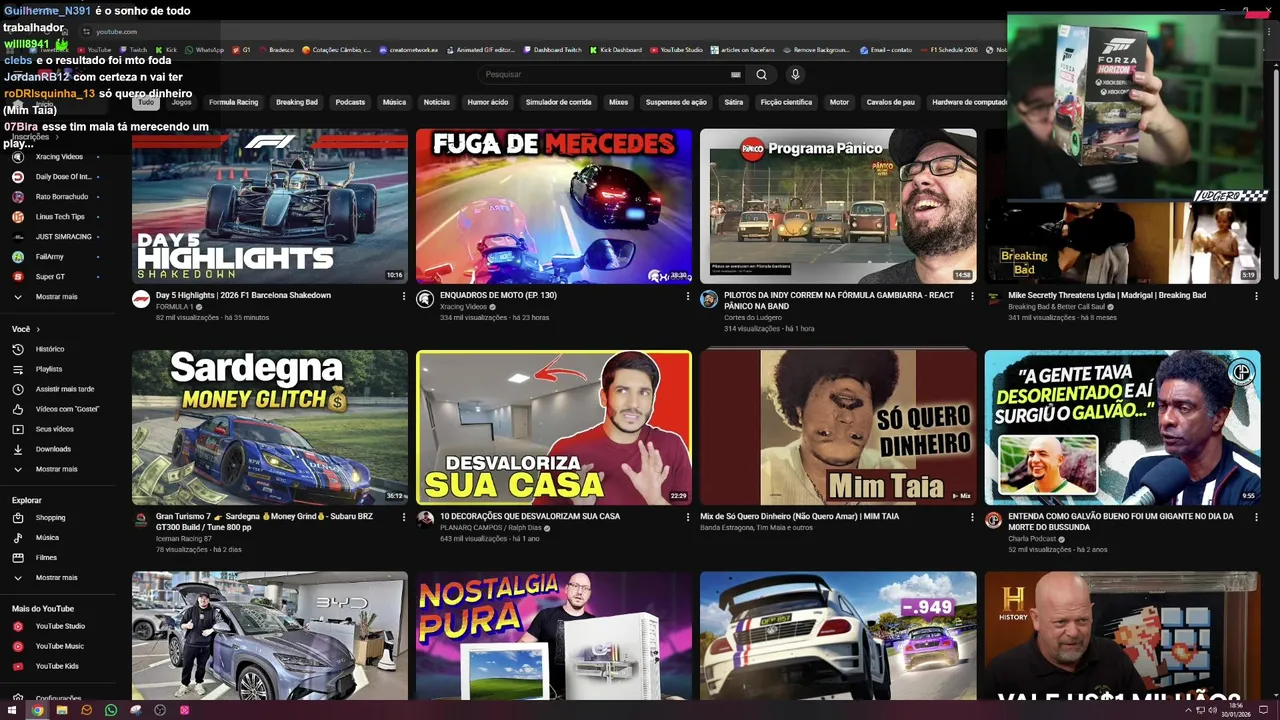Viewport: 1280px width, 720px height.
Task: Open F1 Schedule 2026 bookmark
Action: [x=948, y=49]
